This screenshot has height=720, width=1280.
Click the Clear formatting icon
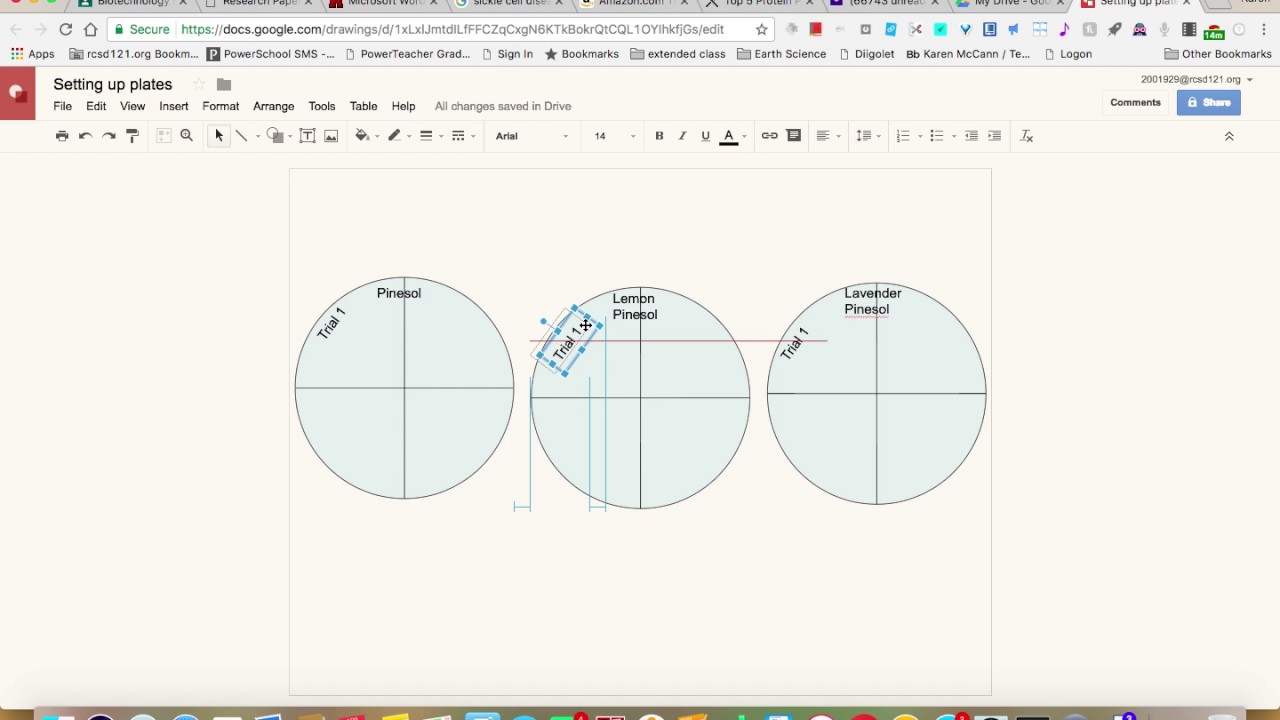click(x=1026, y=136)
